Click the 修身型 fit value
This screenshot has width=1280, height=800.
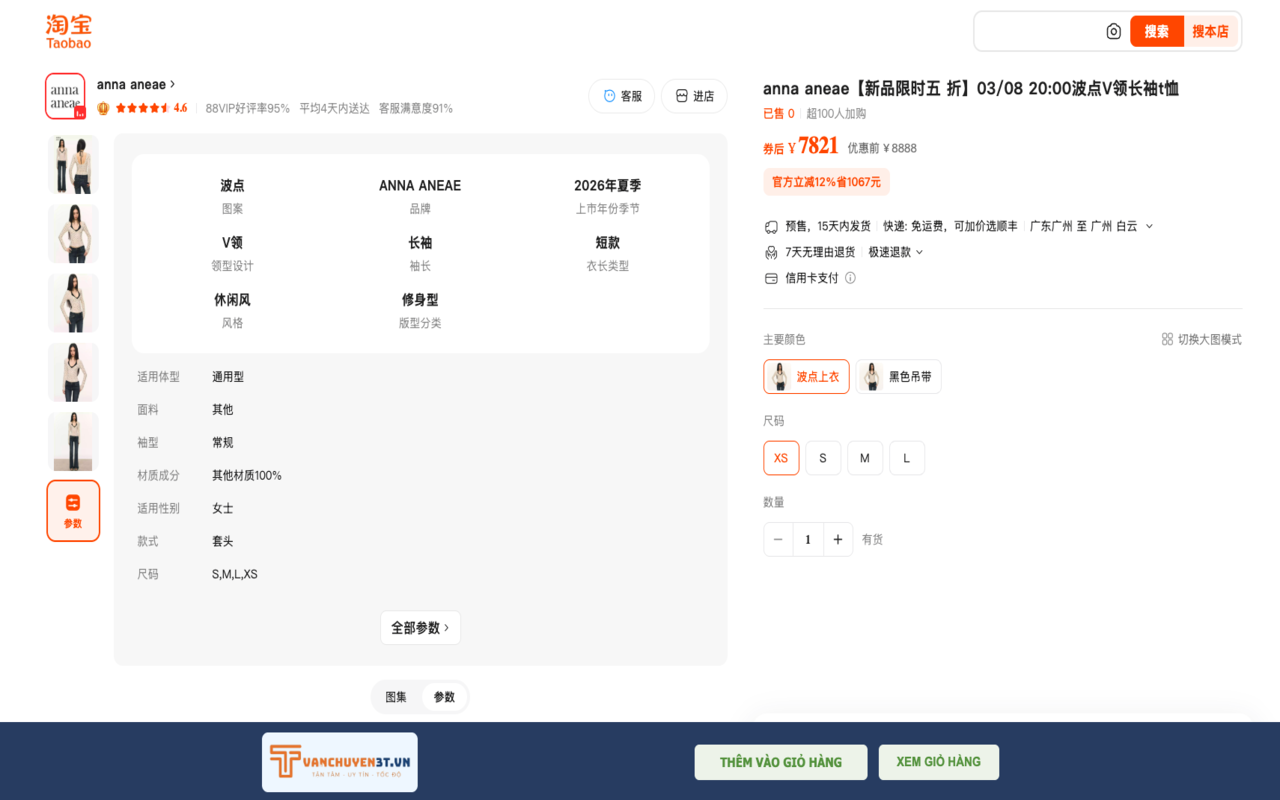(x=420, y=299)
